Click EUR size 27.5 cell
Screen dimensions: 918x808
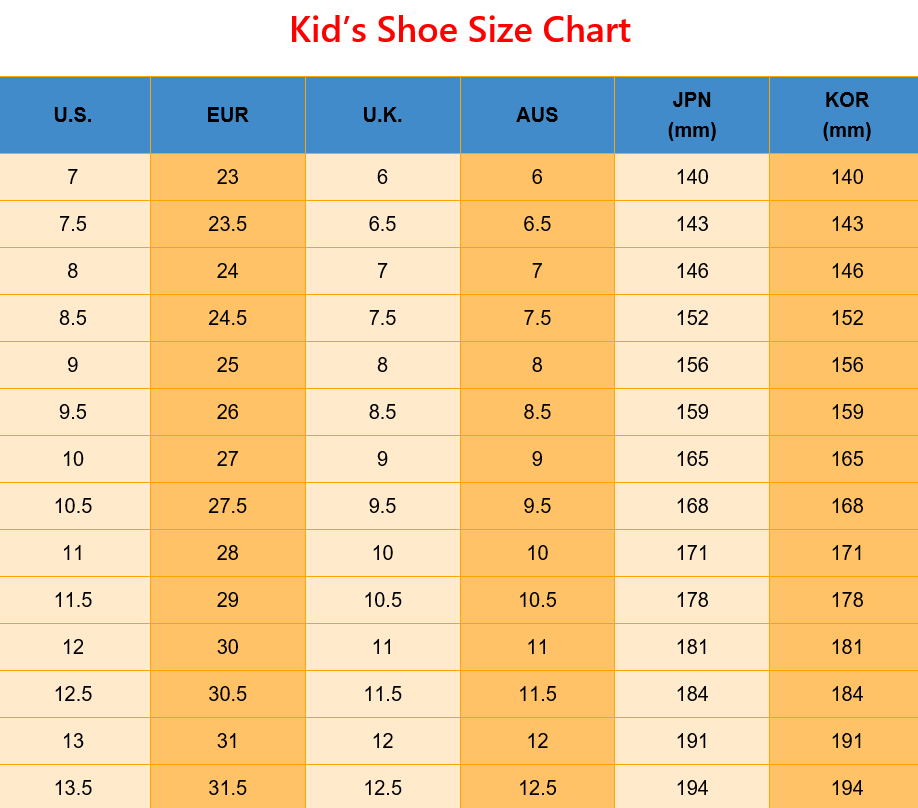click(228, 506)
